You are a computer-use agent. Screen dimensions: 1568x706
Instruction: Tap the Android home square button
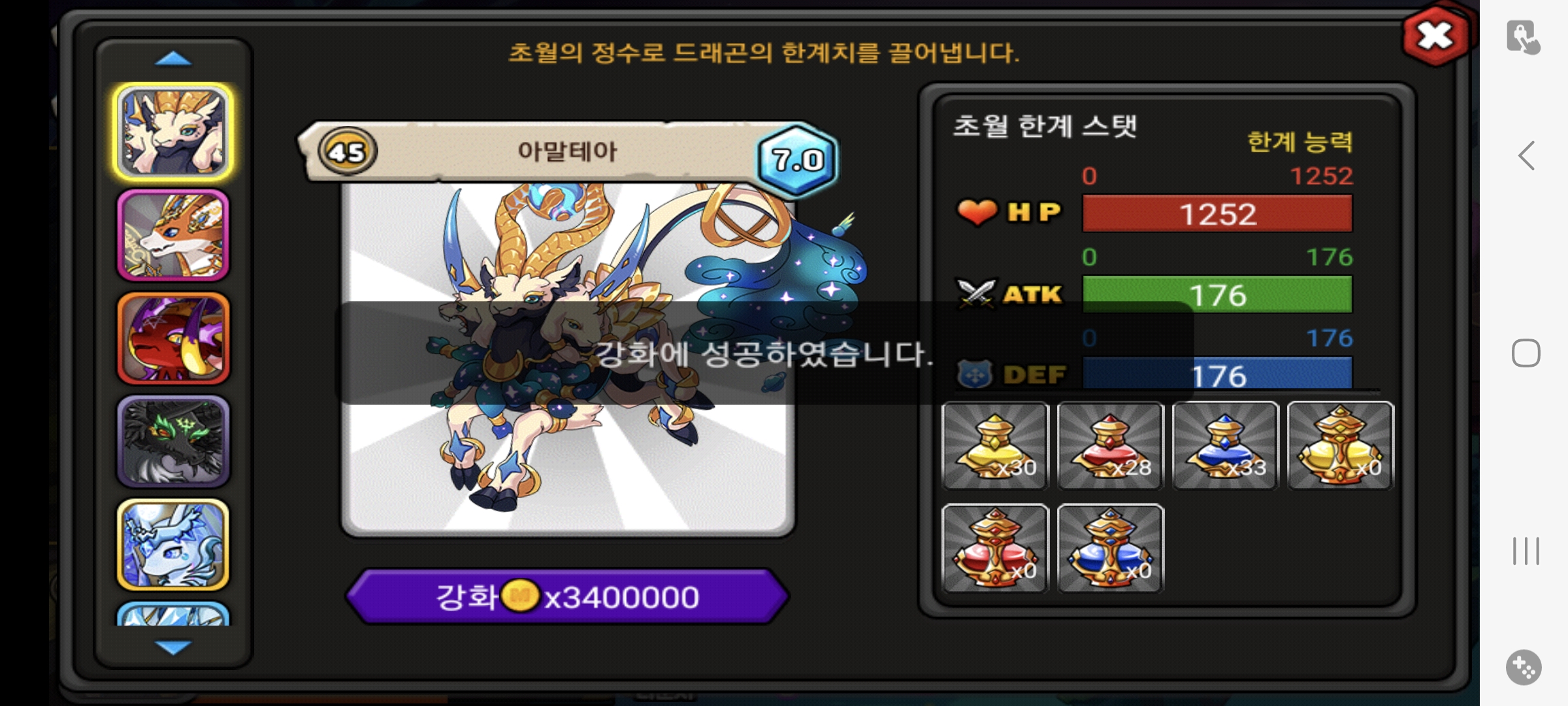click(1526, 353)
